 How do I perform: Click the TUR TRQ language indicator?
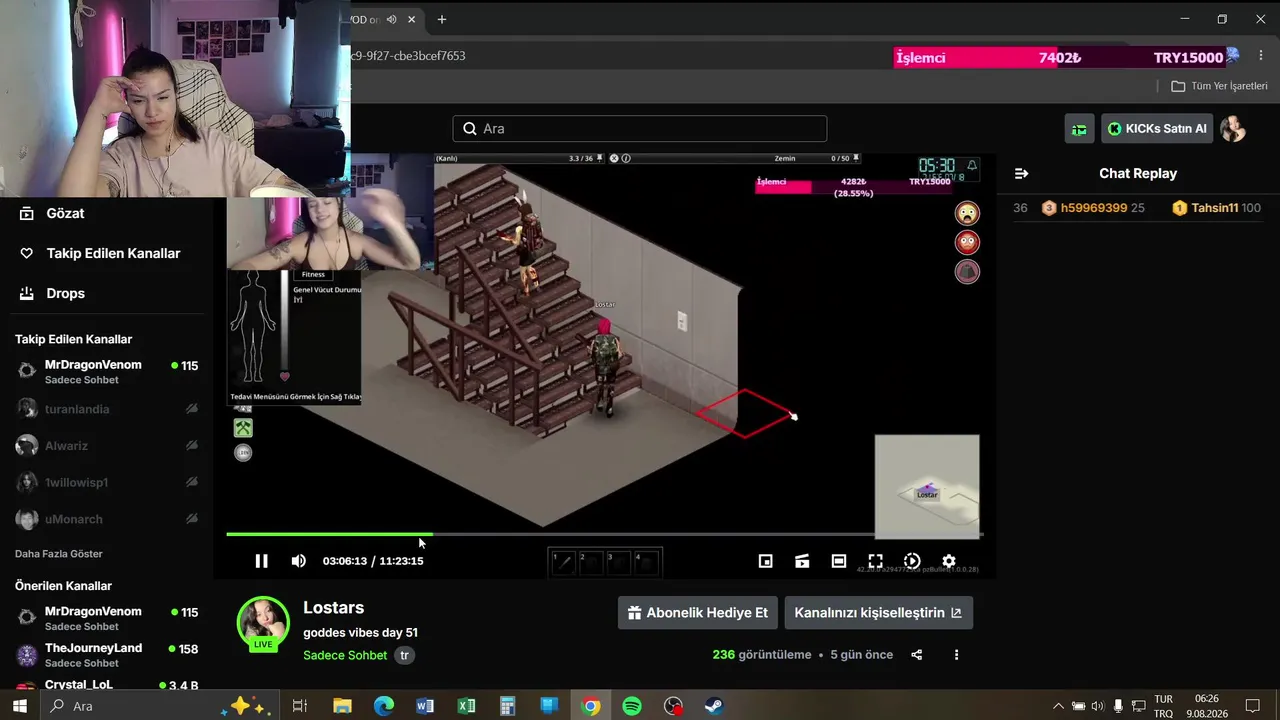pos(1163,706)
